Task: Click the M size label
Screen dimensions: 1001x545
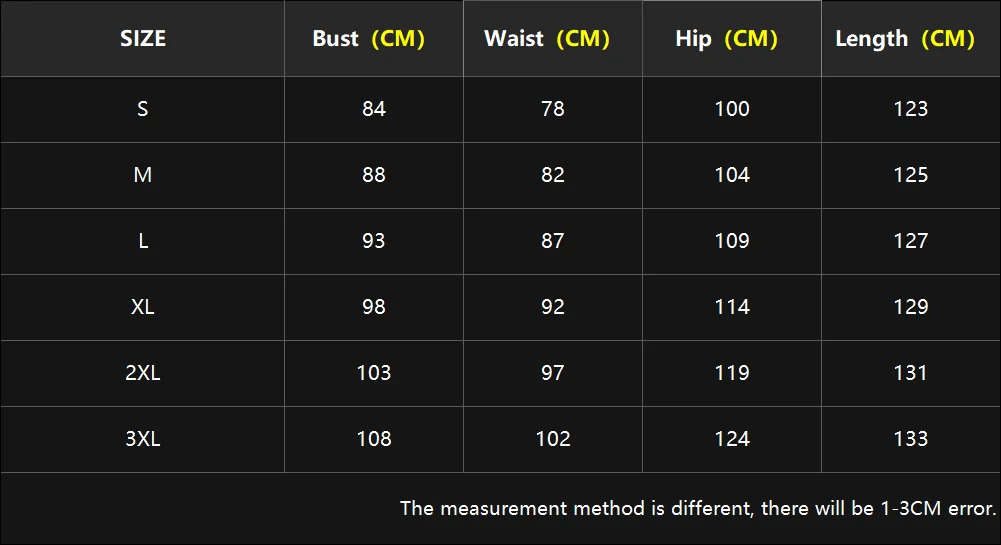Action: pyautogui.click(x=143, y=175)
